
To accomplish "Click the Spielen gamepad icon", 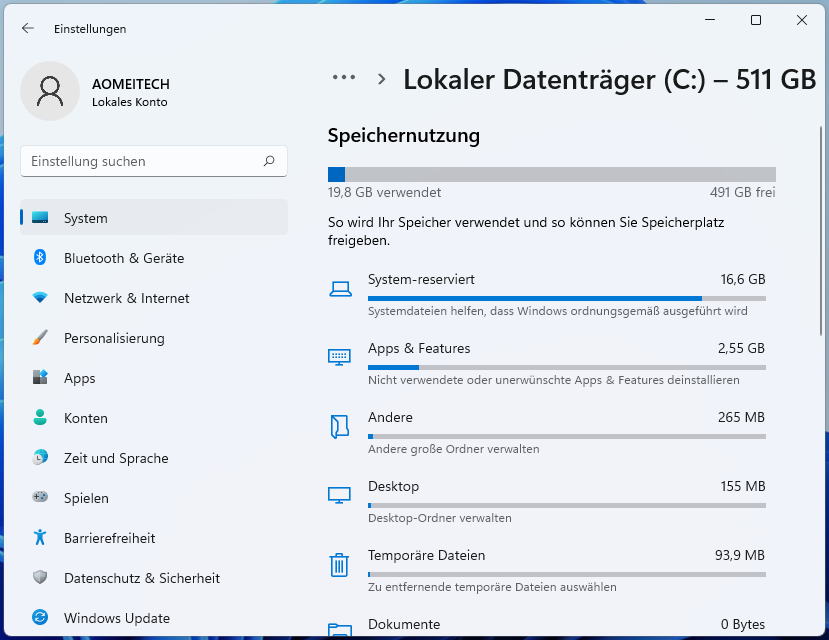I will (x=40, y=498).
